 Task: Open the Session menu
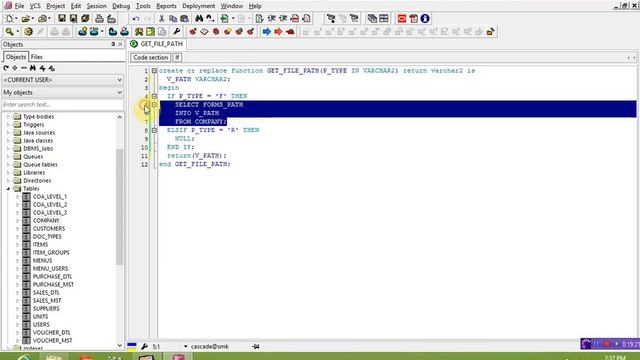click(96, 6)
